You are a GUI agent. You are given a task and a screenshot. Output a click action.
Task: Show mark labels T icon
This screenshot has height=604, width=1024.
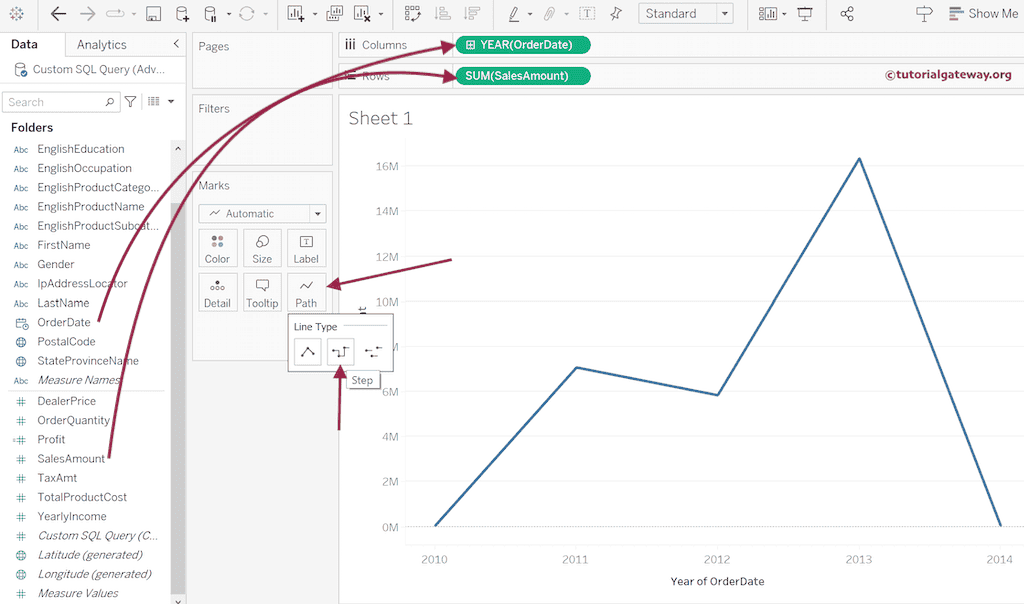pos(587,14)
